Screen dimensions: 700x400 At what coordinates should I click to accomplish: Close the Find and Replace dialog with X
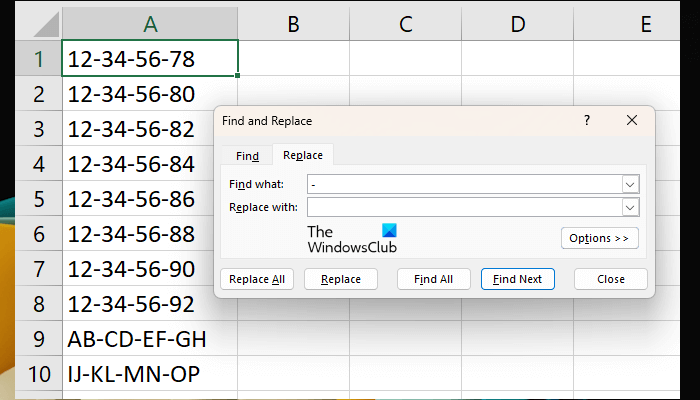[631, 120]
